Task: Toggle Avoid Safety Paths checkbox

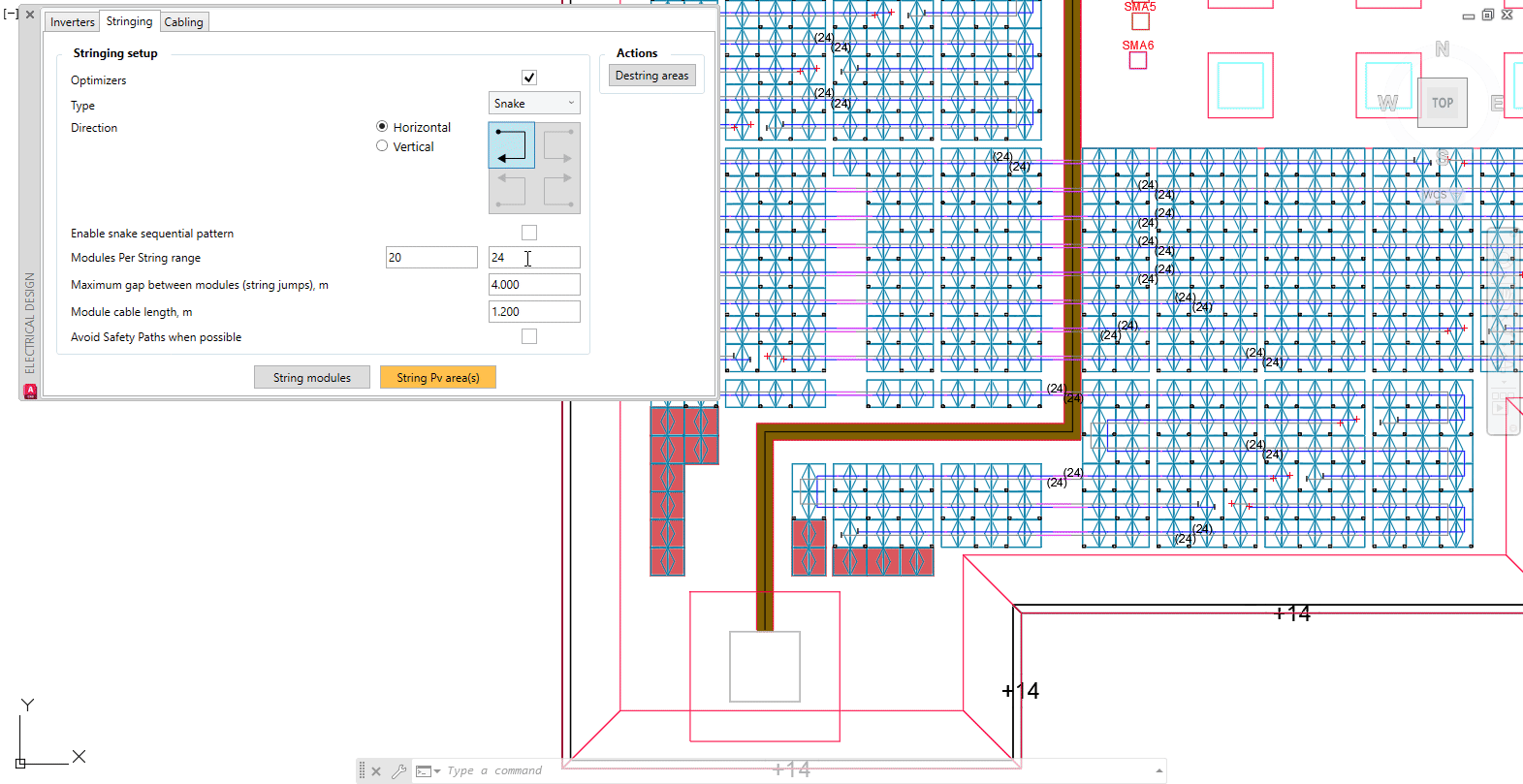Action: pyautogui.click(x=529, y=336)
